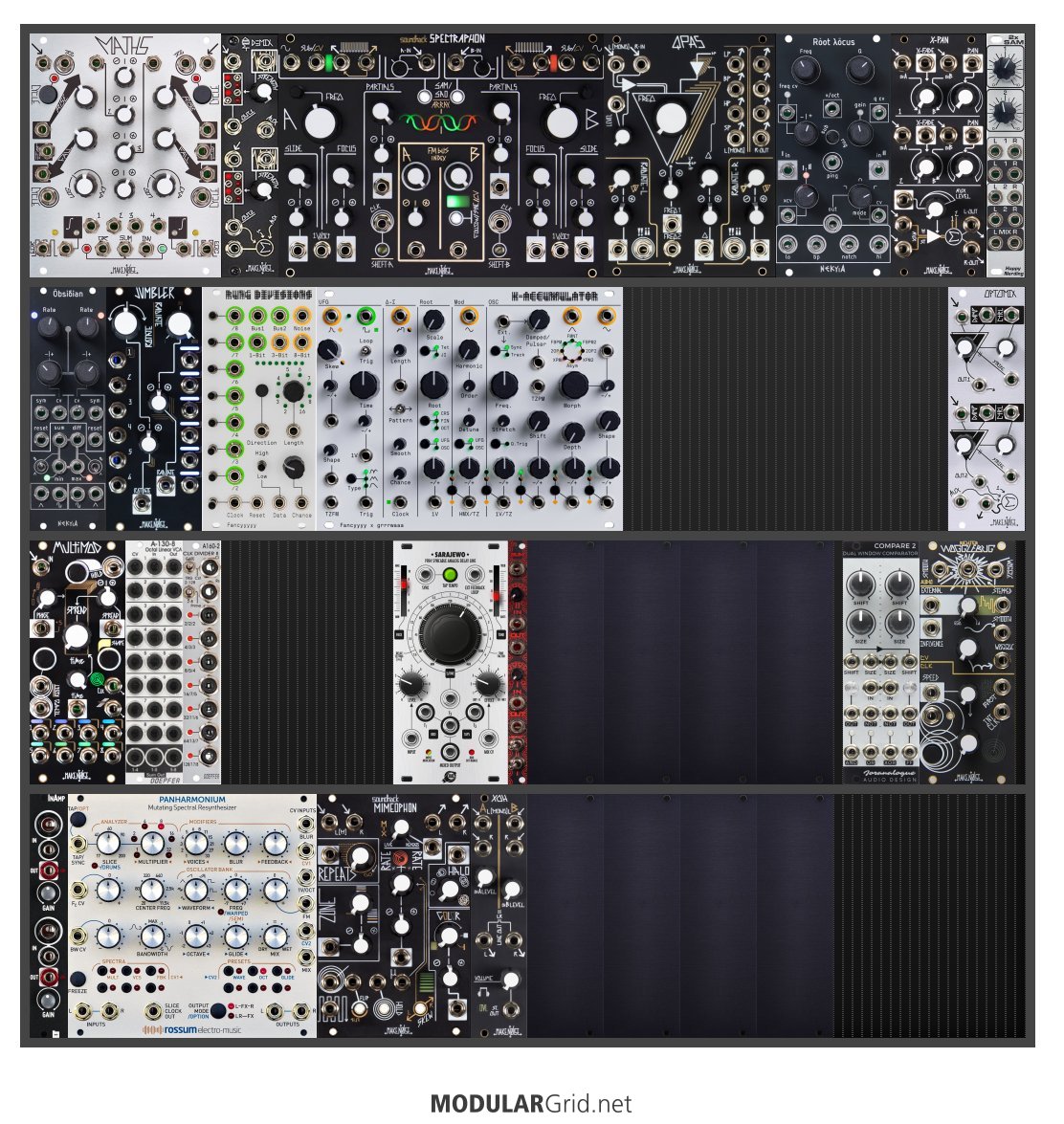Select the Compare 2 comparator module
Image resolution: width=1064 pixels, height=1124 pixels.
click(881, 662)
